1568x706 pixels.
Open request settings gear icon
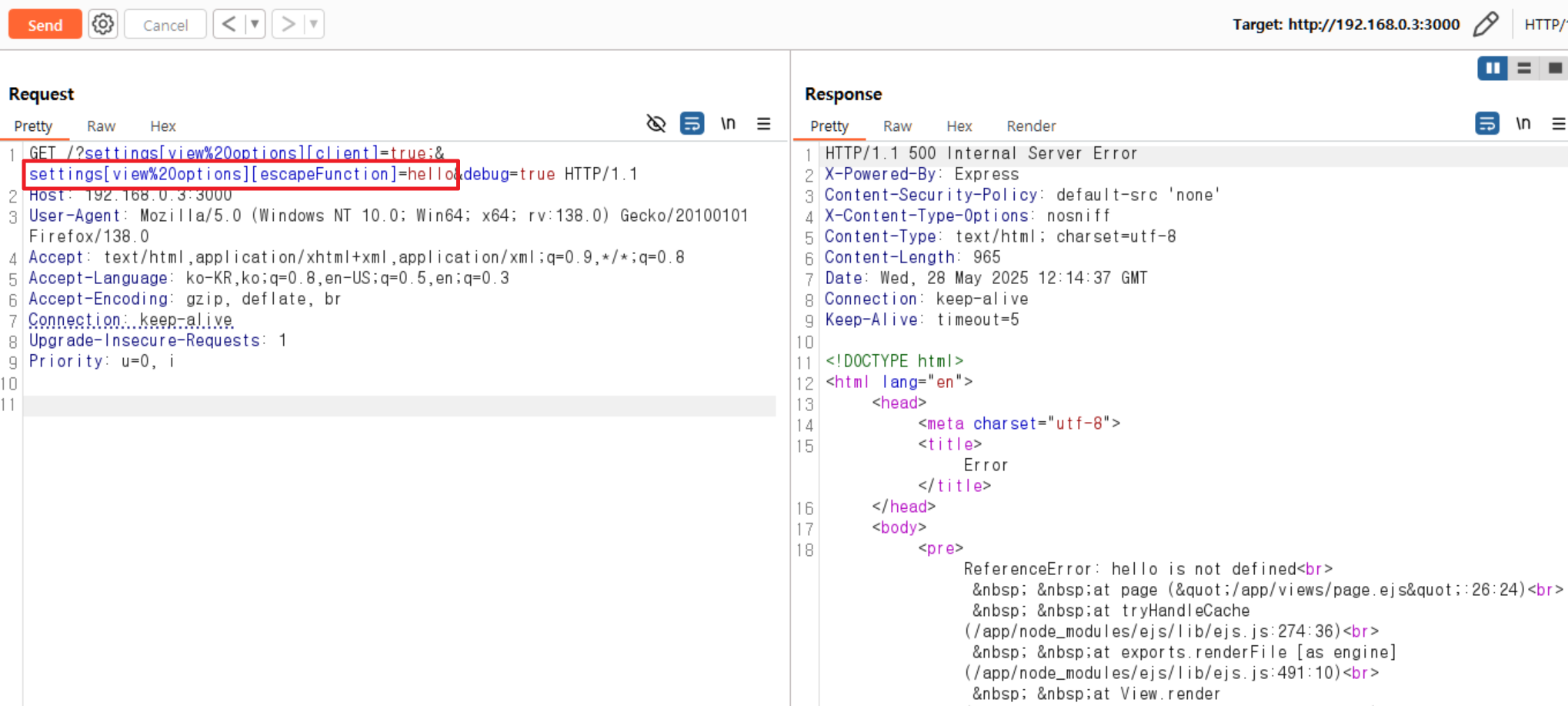click(103, 25)
